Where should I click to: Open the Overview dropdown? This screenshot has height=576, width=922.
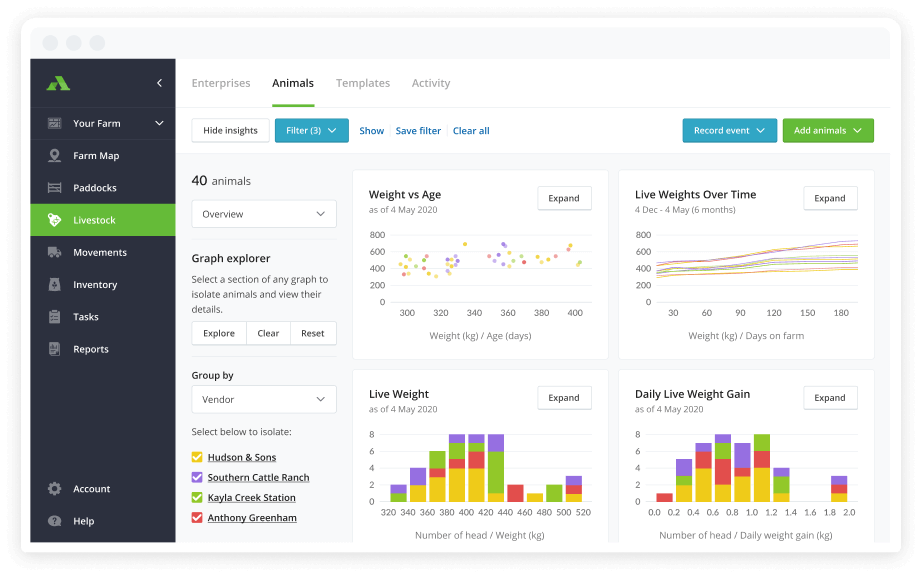(264, 214)
